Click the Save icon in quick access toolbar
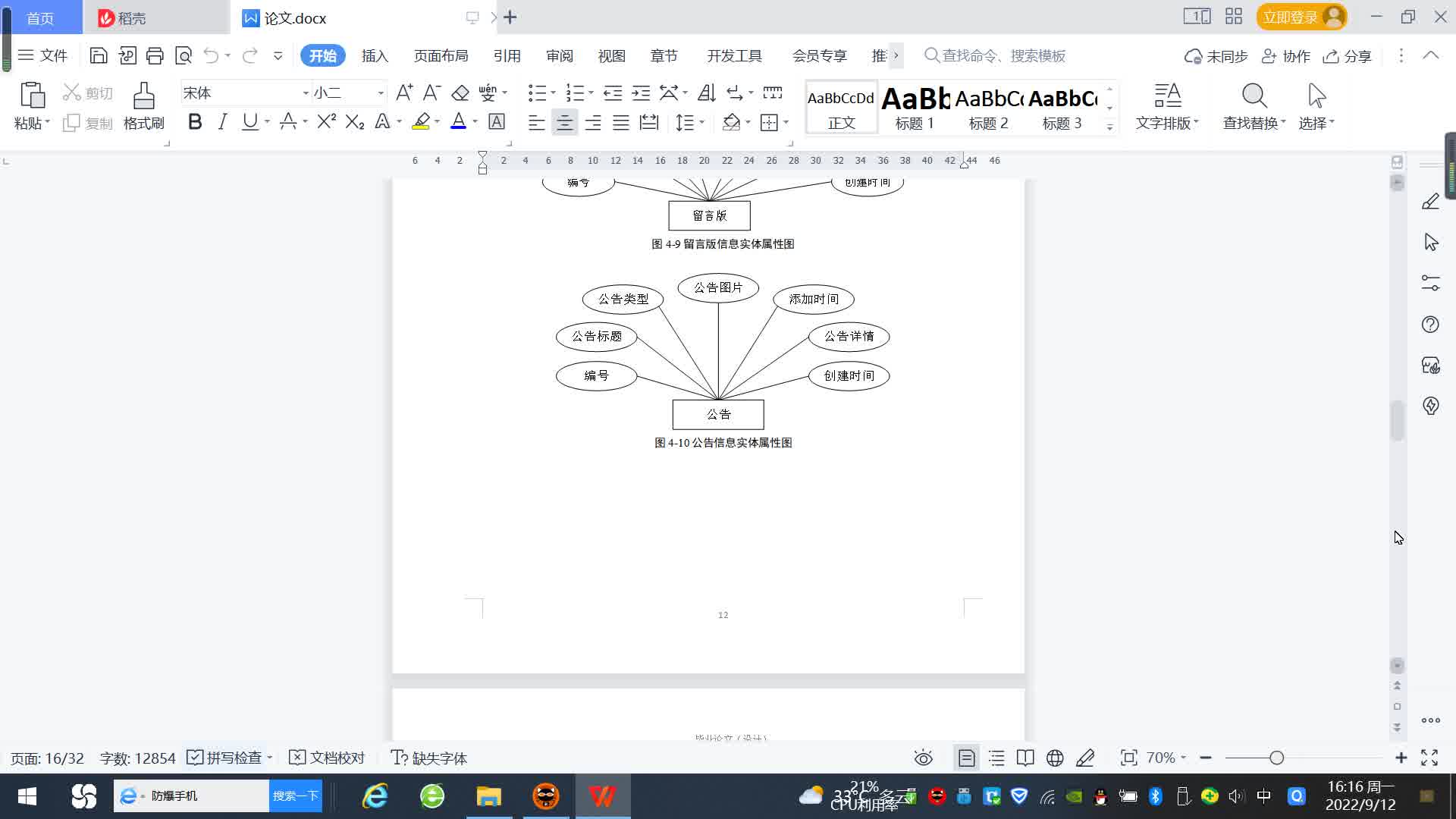1456x819 pixels. click(x=98, y=55)
